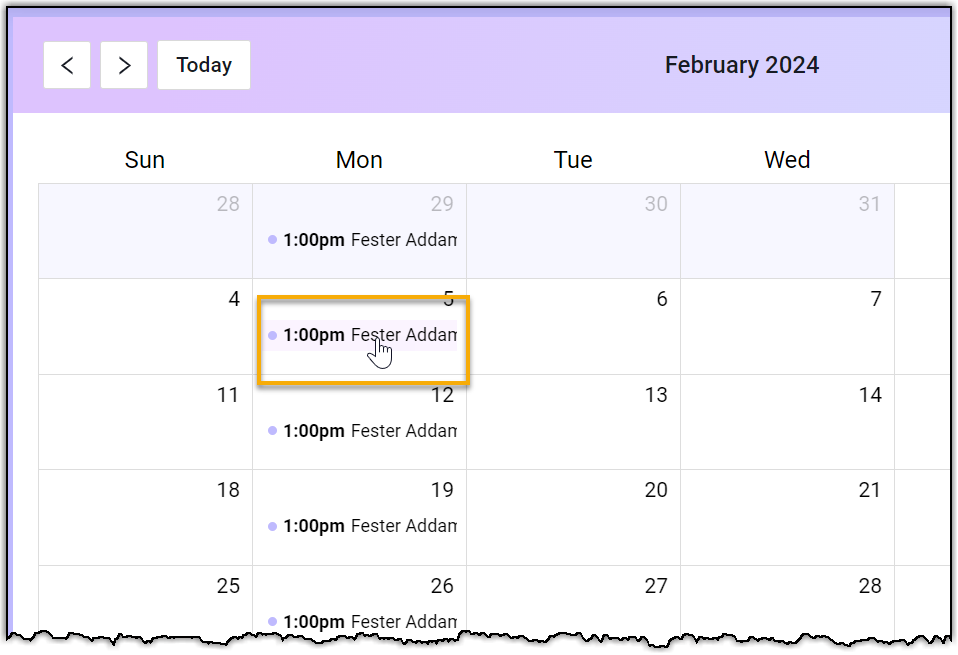
Task: Select Sunday February 18 date cell
Action: [x=145, y=518]
